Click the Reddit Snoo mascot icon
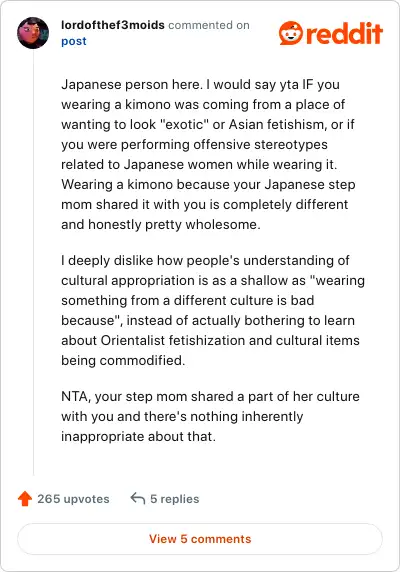The height and width of the screenshot is (572, 400). [x=291, y=33]
